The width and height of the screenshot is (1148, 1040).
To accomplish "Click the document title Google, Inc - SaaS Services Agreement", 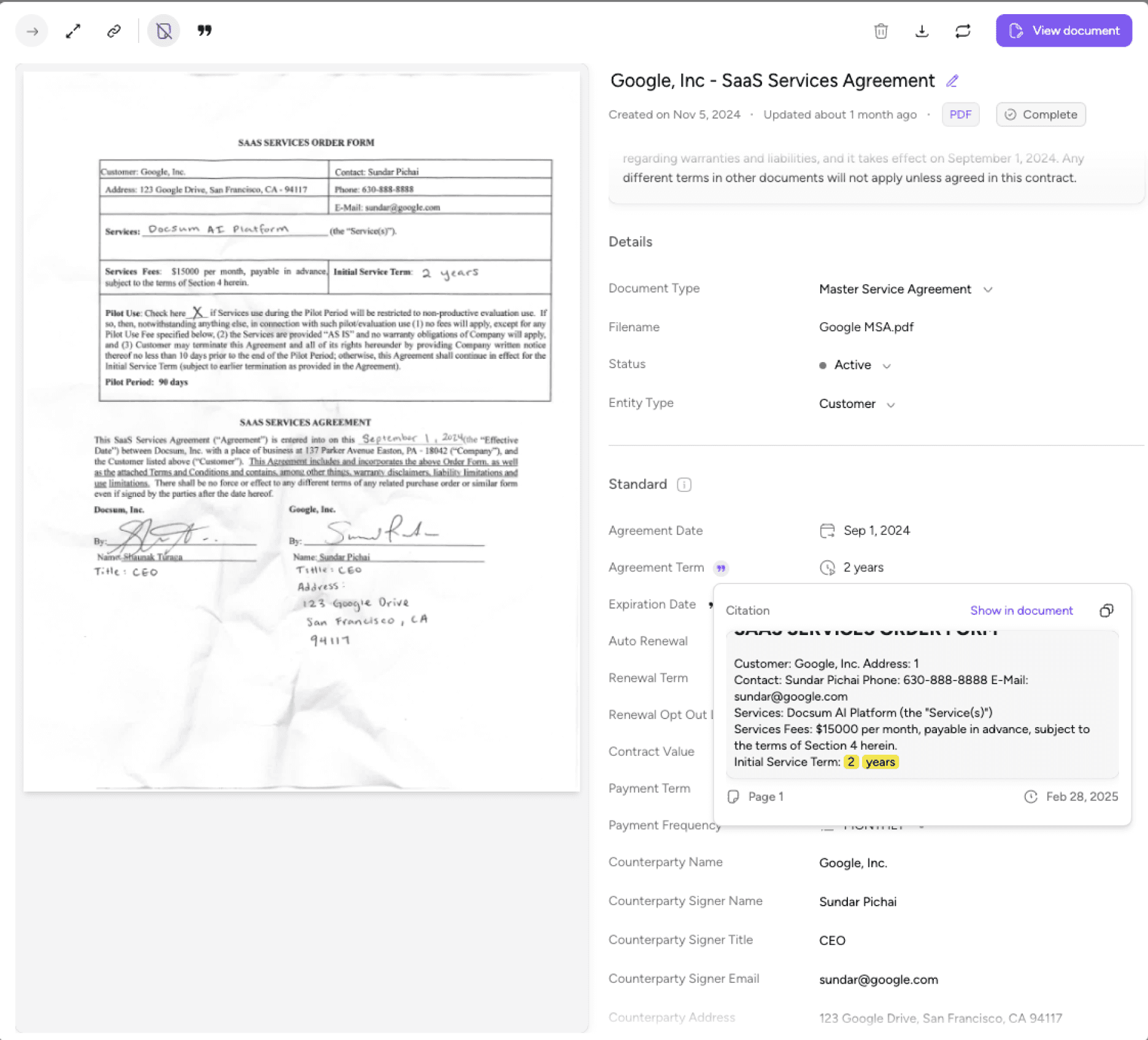I will pos(772,81).
